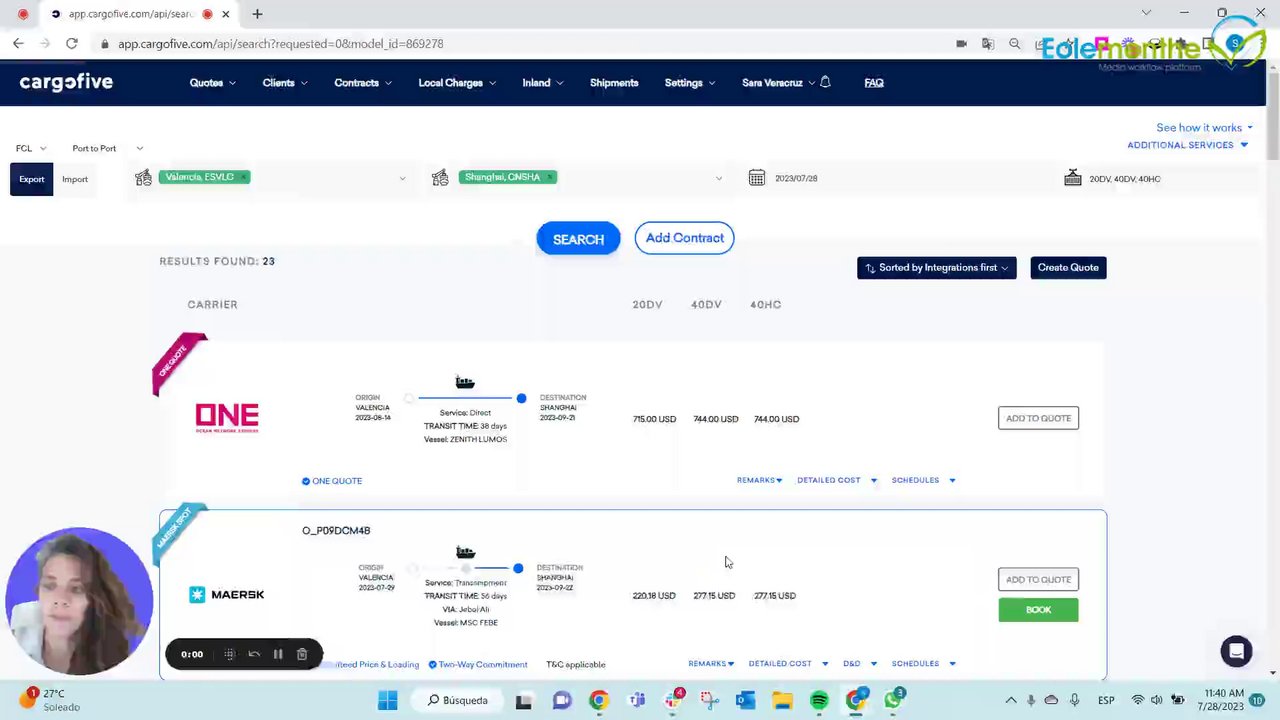The width and height of the screenshot is (1280, 720).
Task: Expand the origin port dropdown arrow
Action: [402, 178]
